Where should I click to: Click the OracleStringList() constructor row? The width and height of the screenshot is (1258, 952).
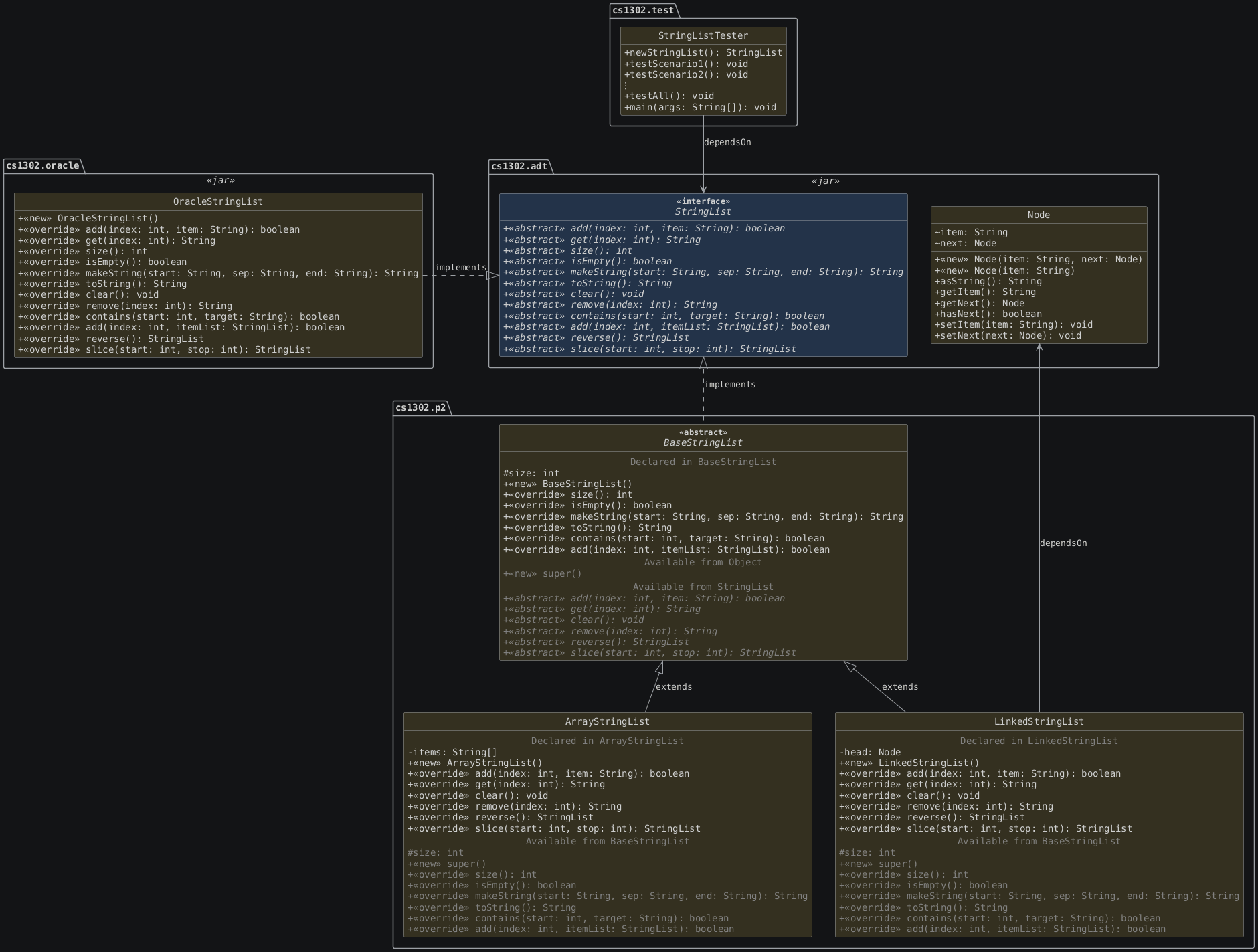click(88, 219)
